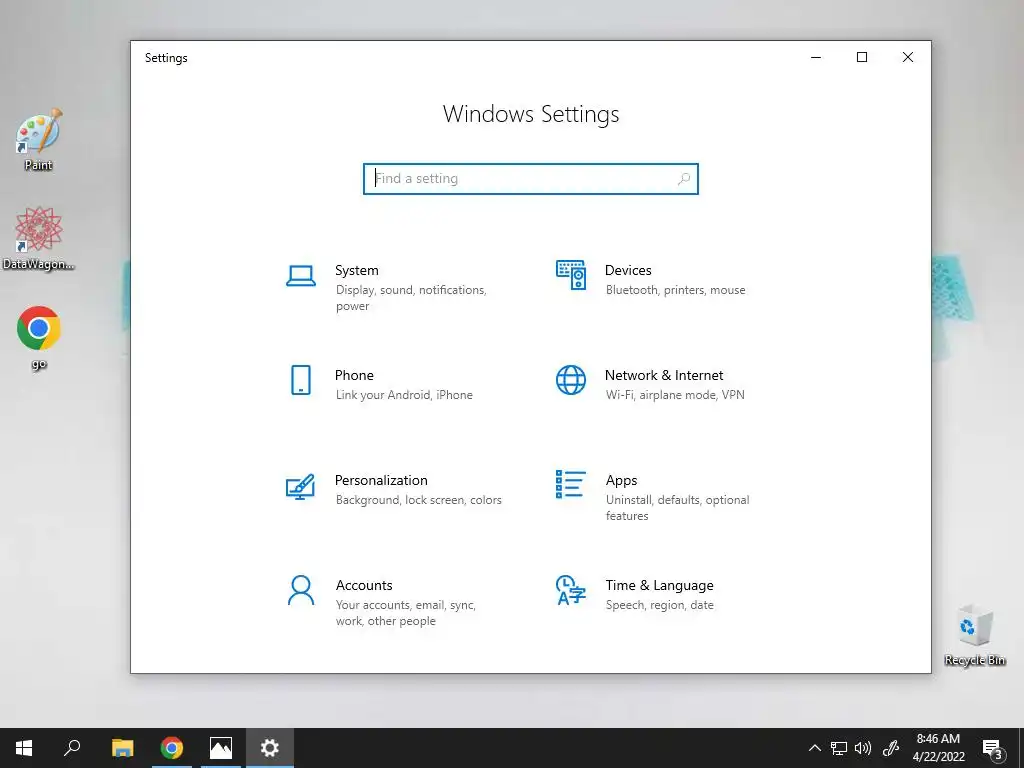Maximize the Settings window
Image resolution: width=1024 pixels, height=768 pixels.
[x=862, y=57]
